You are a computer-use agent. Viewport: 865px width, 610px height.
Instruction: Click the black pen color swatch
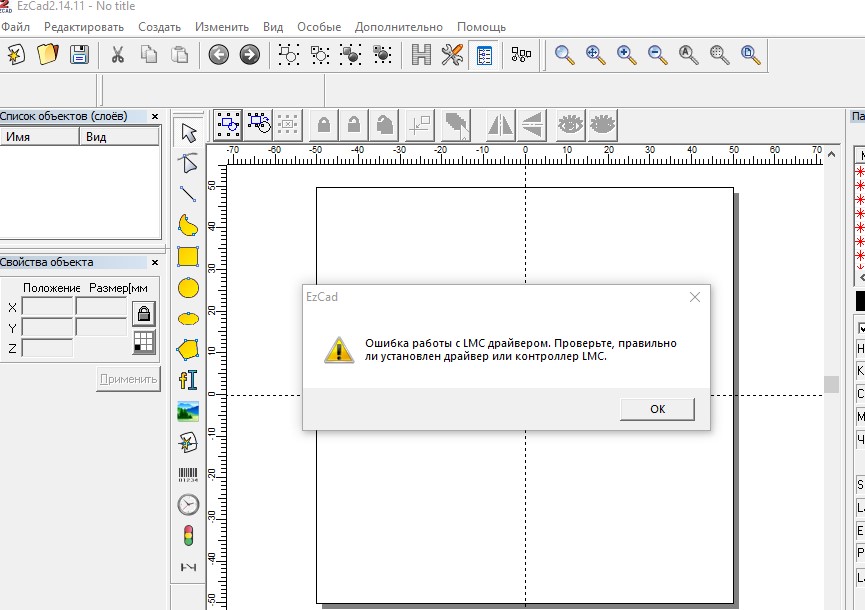[860, 301]
